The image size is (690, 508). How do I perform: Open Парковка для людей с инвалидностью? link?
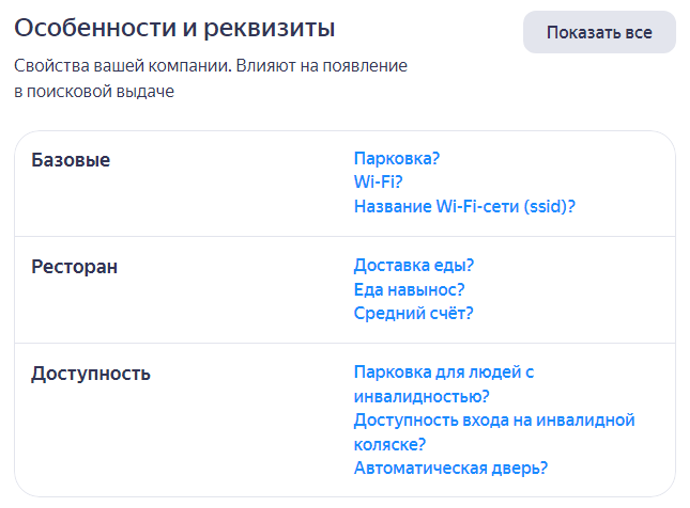(x=443, y=384)
